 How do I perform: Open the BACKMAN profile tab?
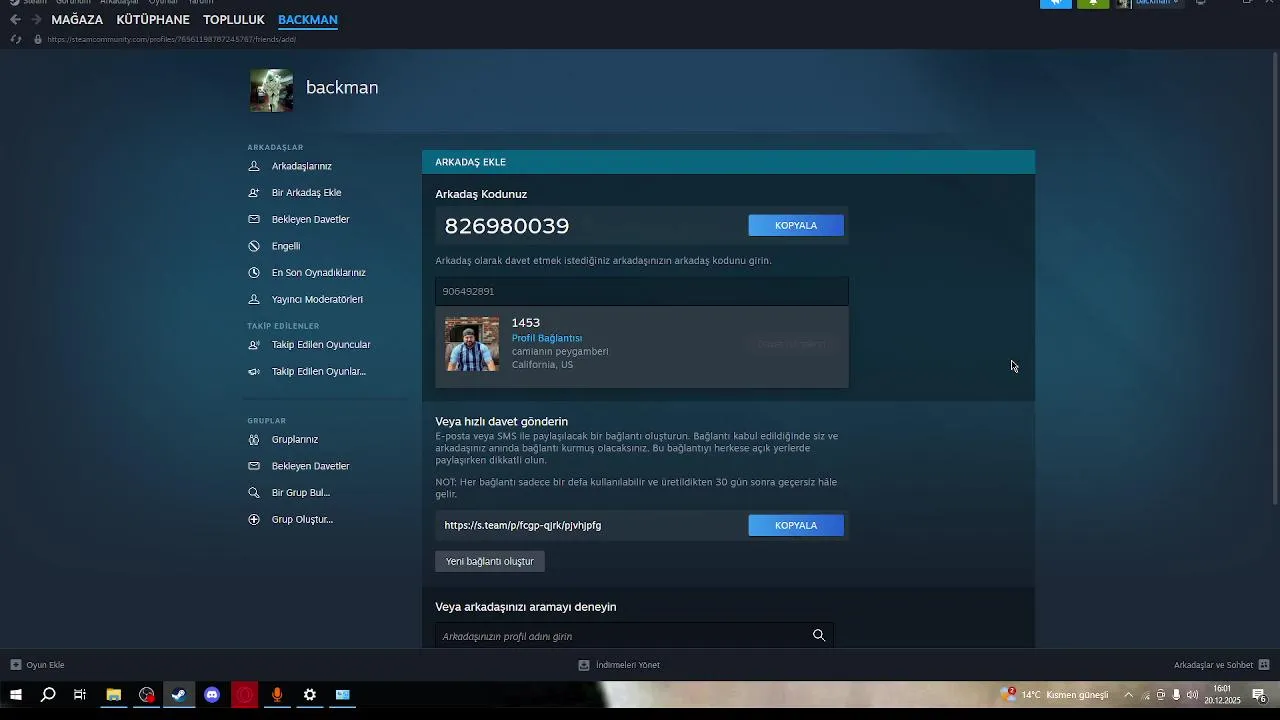point(308,19)
